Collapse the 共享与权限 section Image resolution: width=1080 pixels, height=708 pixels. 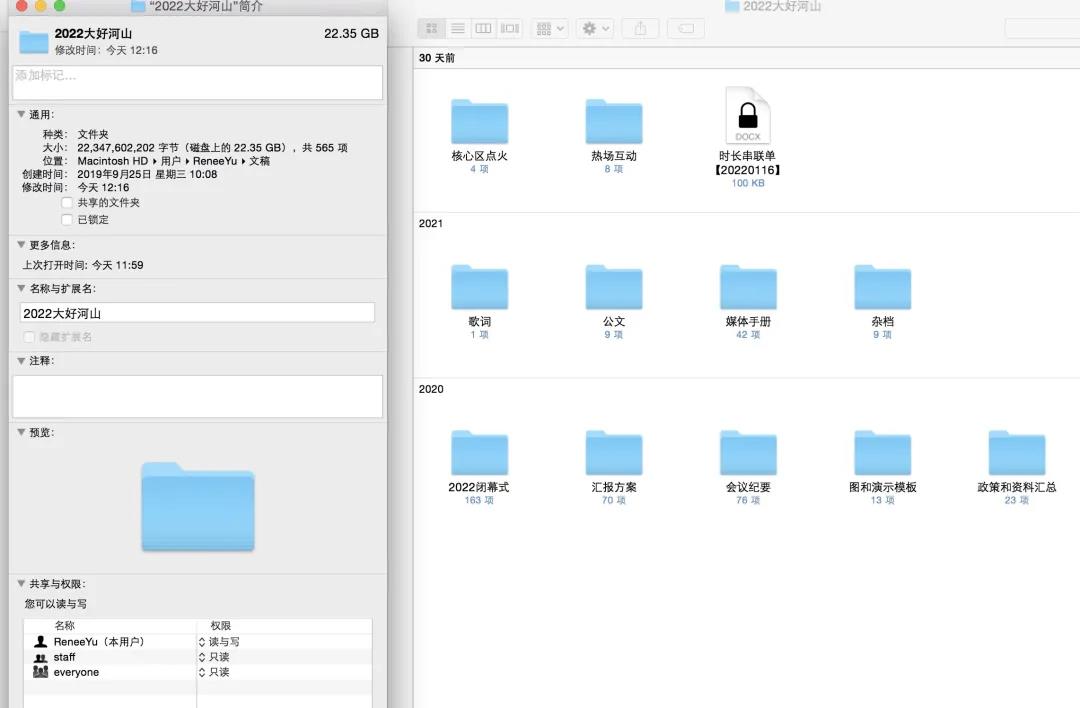pos(21,584)
